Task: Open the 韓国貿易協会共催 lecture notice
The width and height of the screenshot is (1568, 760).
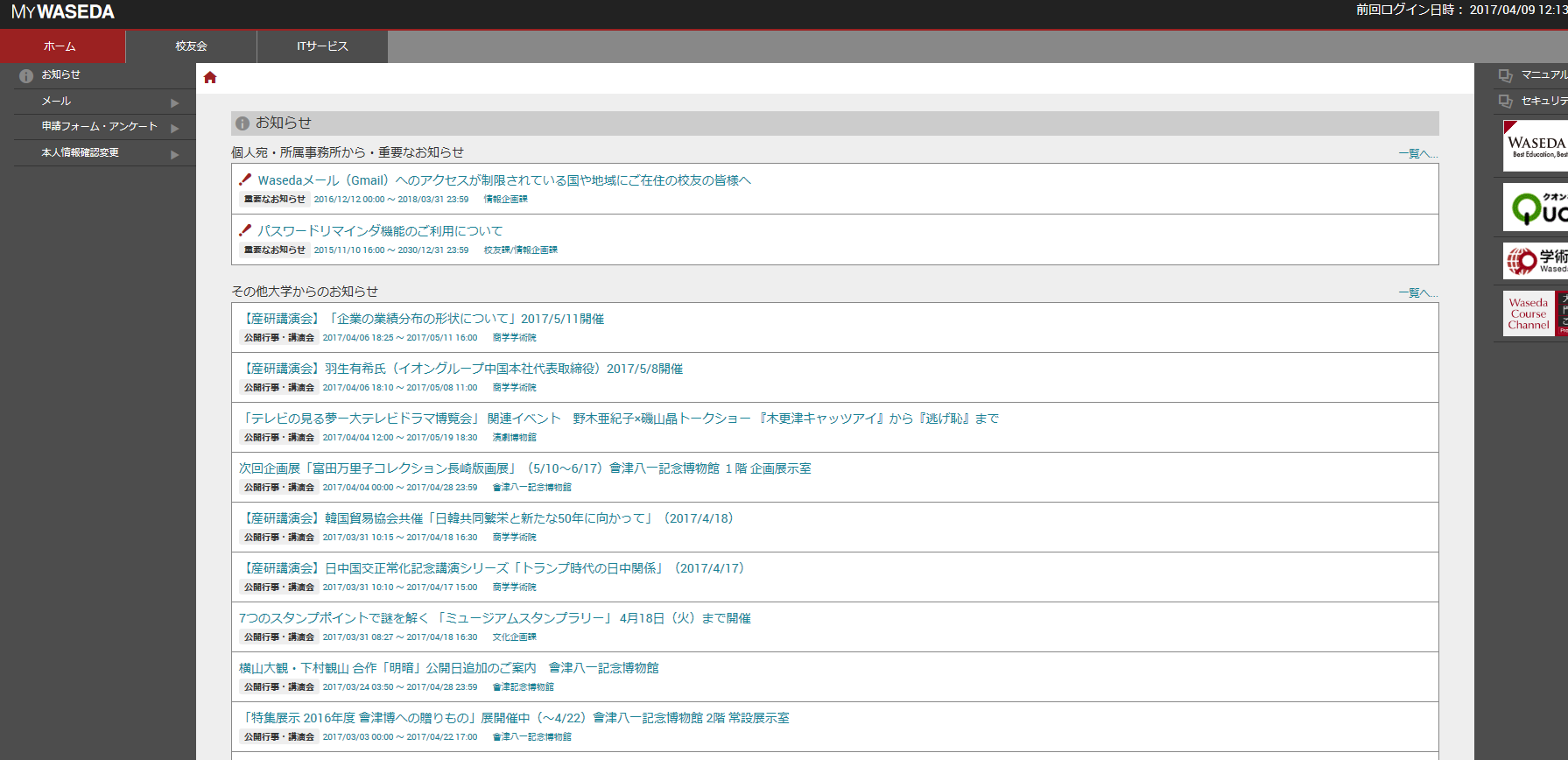Action: 489,518
